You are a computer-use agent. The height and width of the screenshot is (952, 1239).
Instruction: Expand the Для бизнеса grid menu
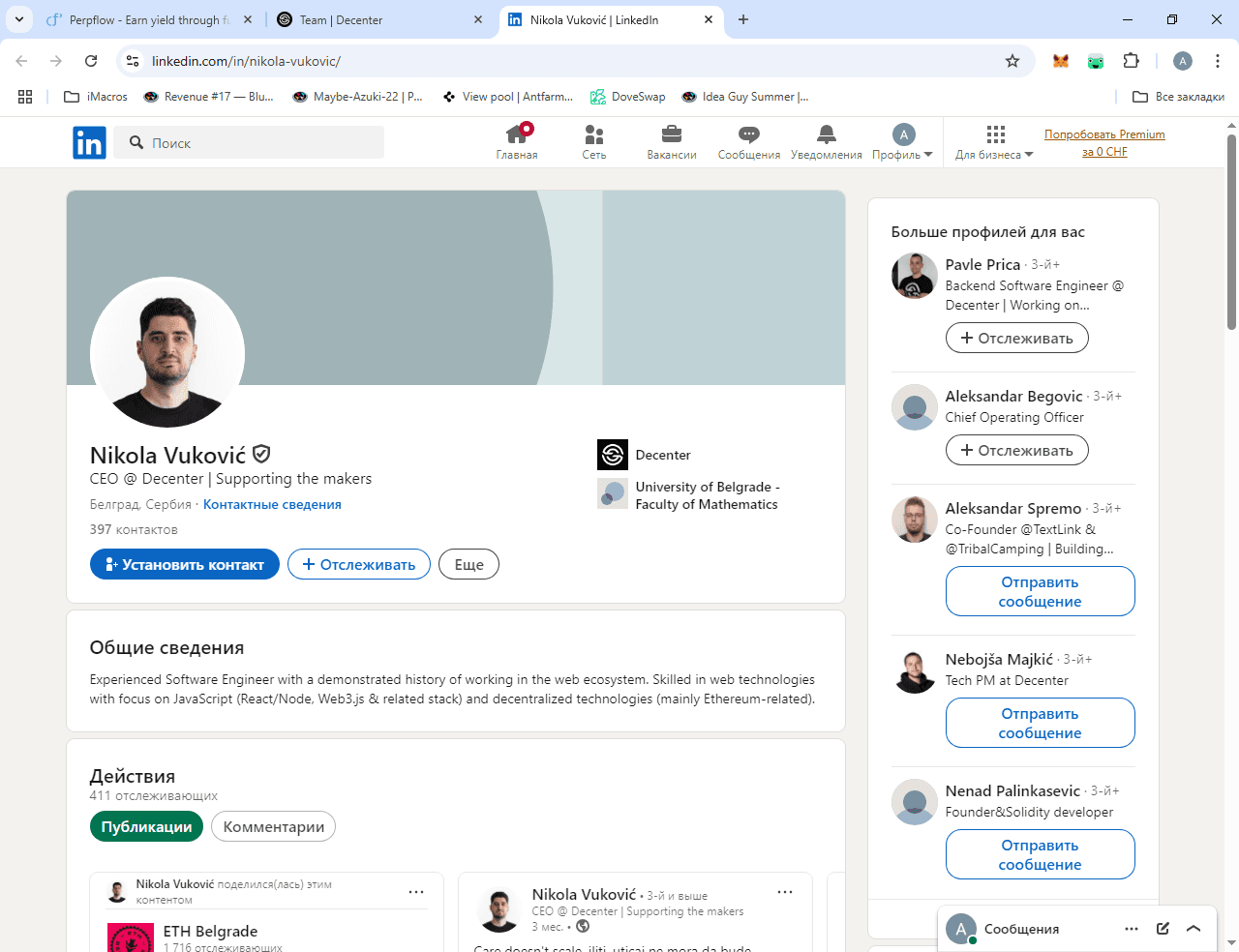tap(994, 142)
